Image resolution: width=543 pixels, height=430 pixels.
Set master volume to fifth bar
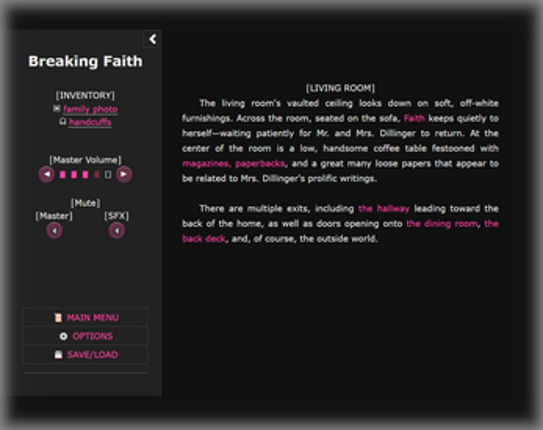click(x=108, y=174)
